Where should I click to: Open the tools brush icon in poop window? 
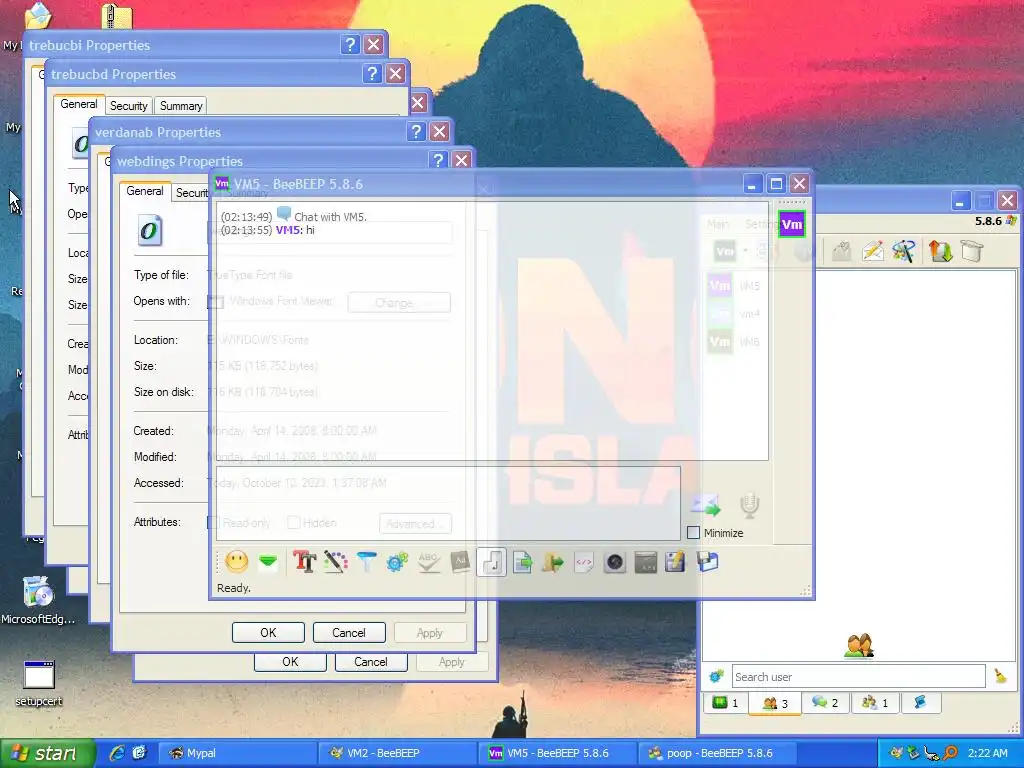(904, 251)
